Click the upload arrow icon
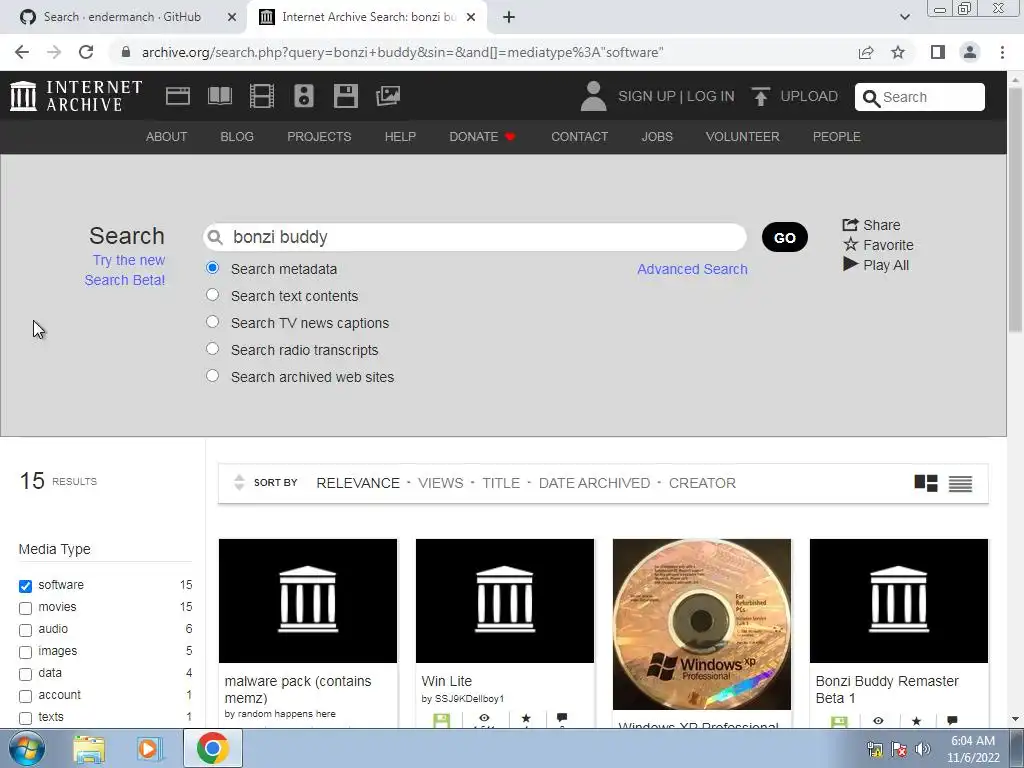Image resolution: width=1024 pixels, height=768 pixels. [x=760, y=96]
